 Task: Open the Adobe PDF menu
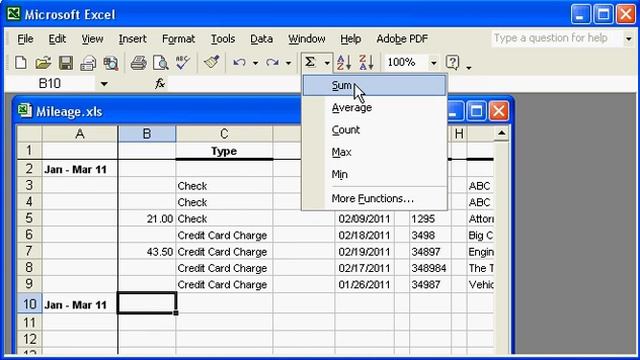tap(402, 39)
